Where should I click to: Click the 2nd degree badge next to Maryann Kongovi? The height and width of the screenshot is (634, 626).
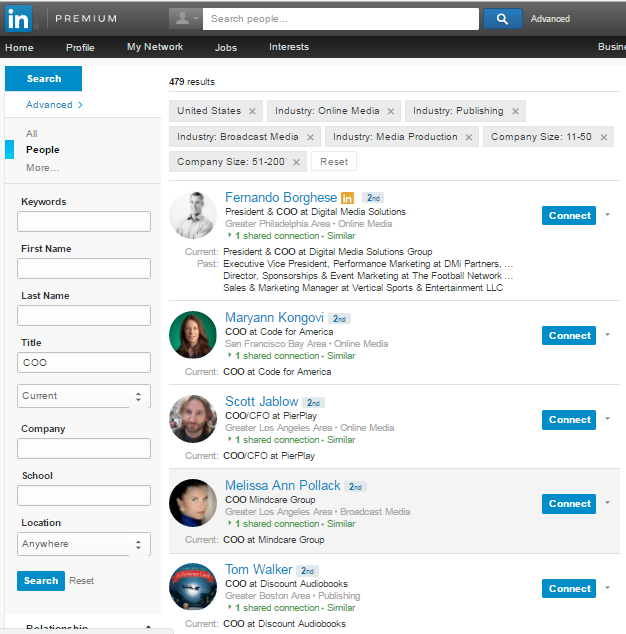pos(339,319)
